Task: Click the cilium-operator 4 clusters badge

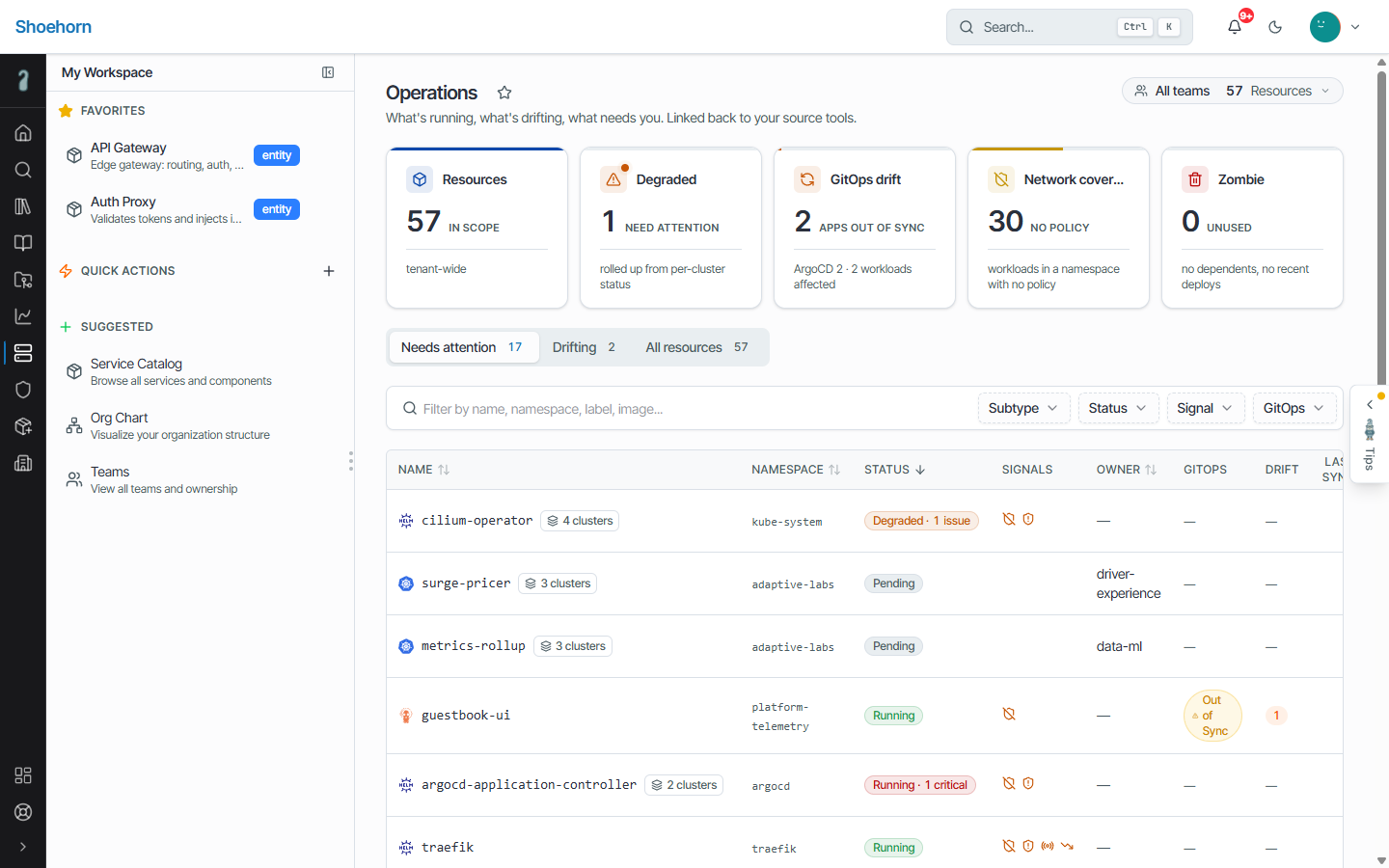Action: (x=580, y=521)
